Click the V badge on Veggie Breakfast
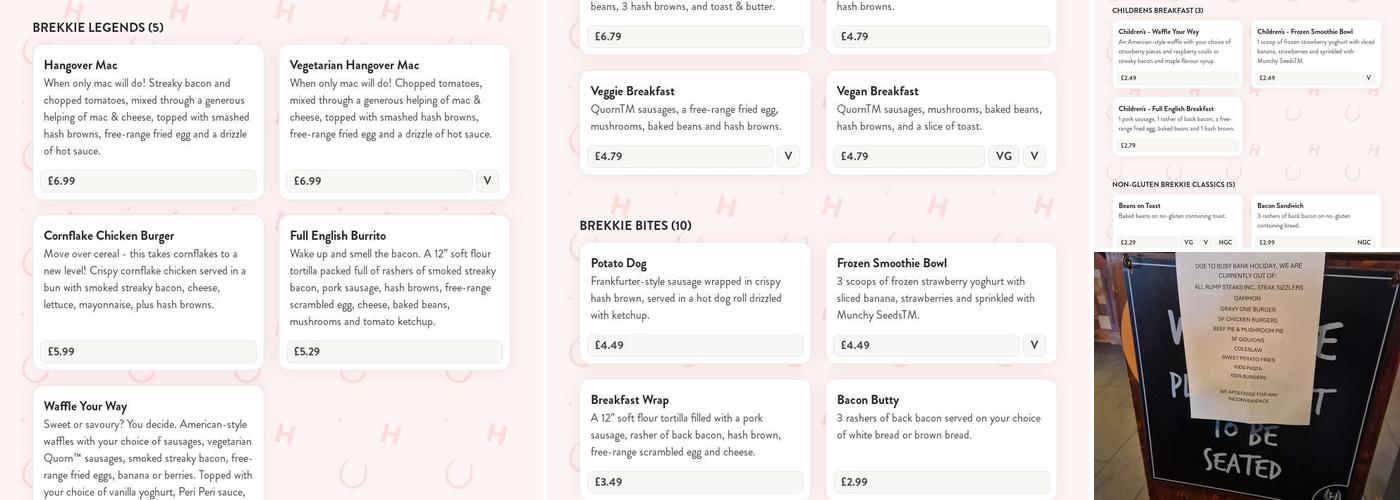This screenshot has width=1400, height=500. tap(788, 156)
